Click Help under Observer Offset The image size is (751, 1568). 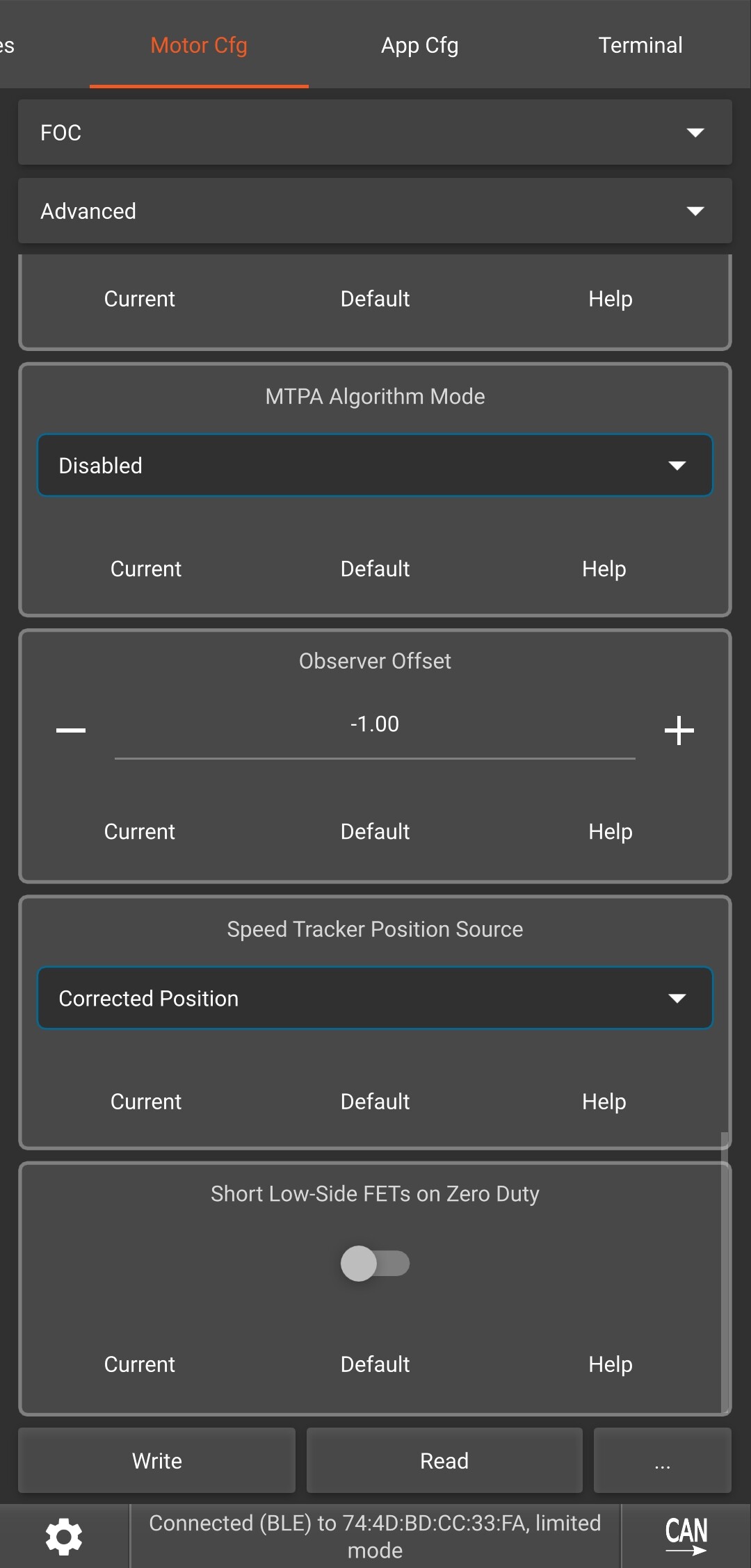[610, 831]
